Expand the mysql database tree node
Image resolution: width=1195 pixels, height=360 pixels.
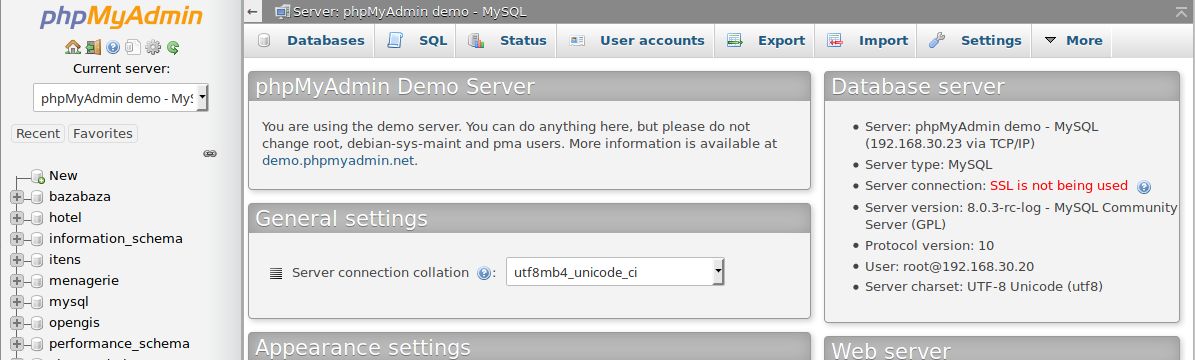pos(17,301)
